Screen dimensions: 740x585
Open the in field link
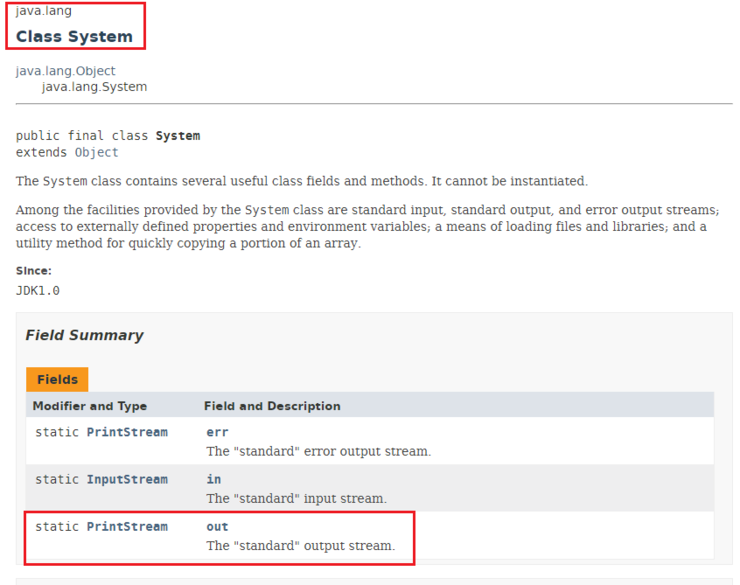coord(214,479)
